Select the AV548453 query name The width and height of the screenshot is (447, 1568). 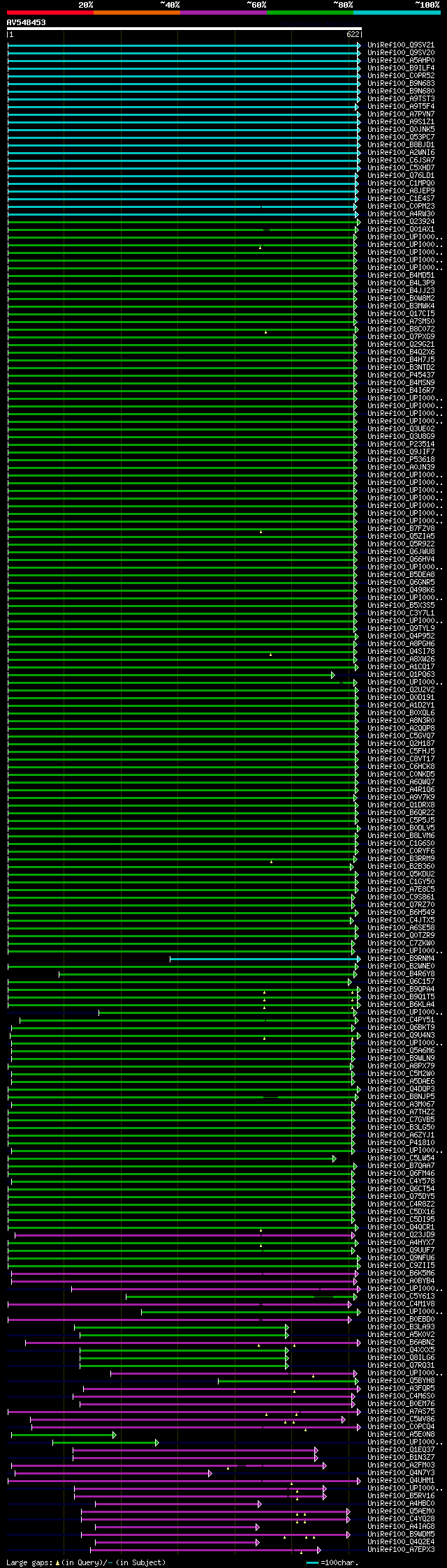pyautogui.click(x=27, y=22)
